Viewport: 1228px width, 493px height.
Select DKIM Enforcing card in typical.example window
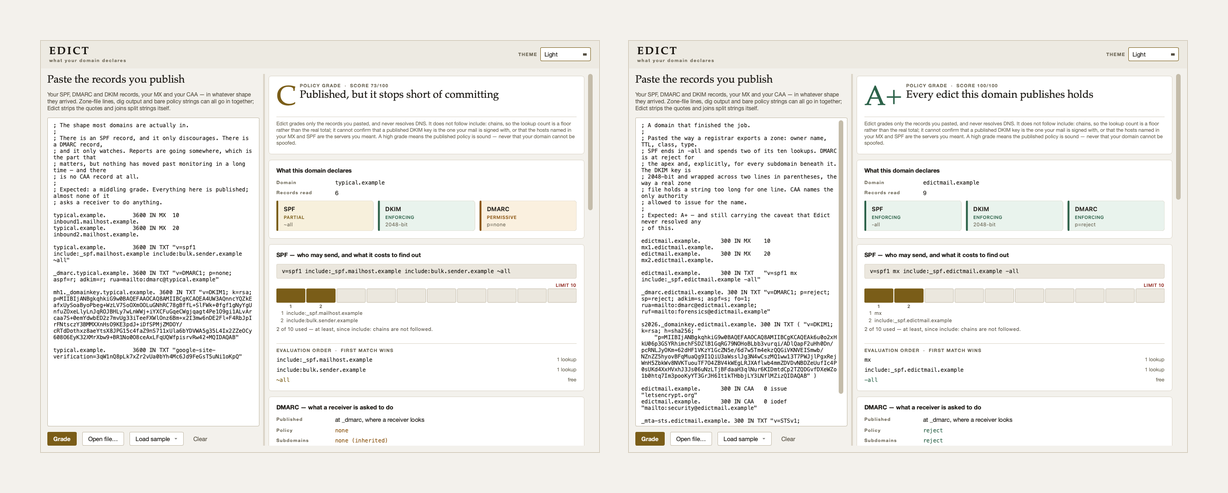(427, 215)
